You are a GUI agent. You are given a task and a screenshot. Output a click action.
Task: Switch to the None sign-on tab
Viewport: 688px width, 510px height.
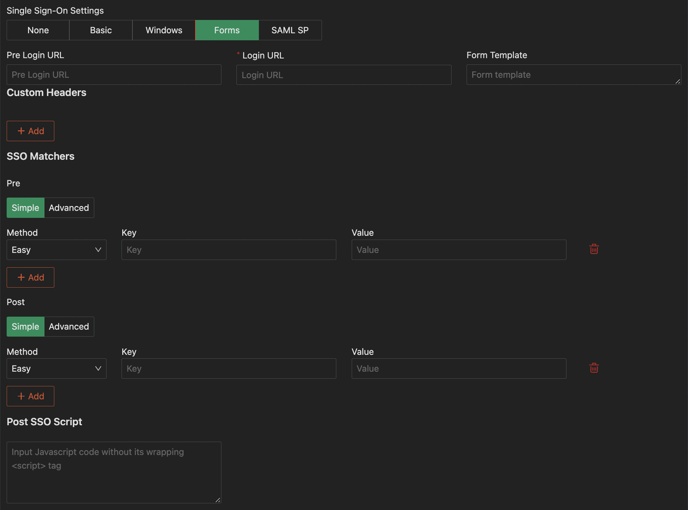[38, 30]
